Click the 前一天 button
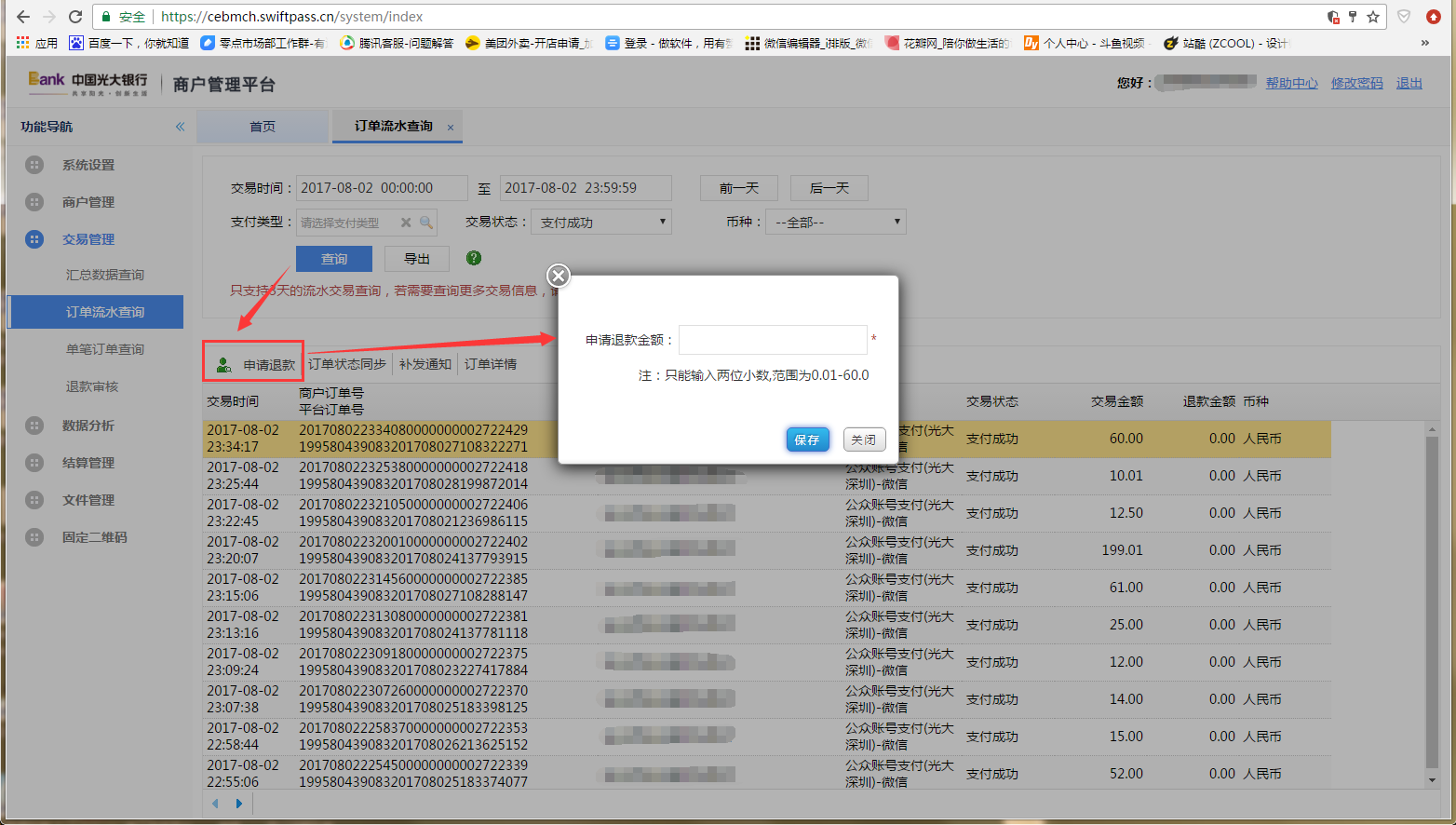The width and height of the screenshot is (1456, 825). pos(739,188)
